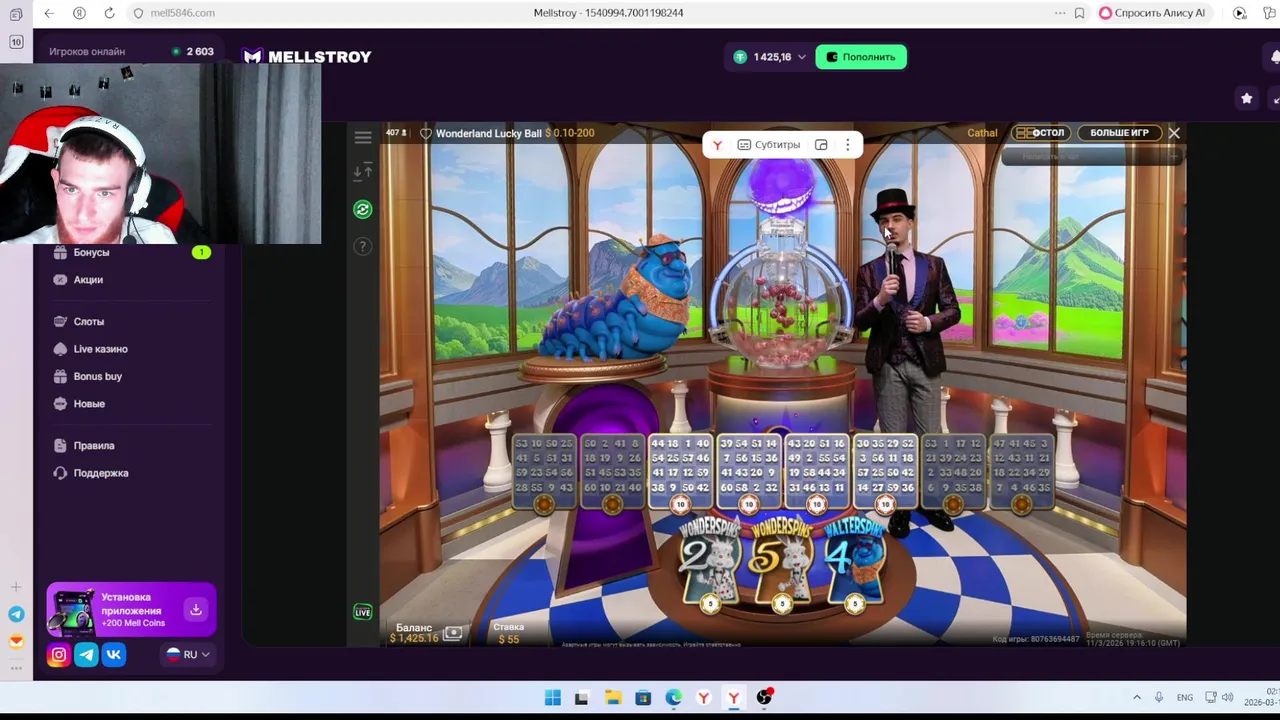Click the cash icon next to Баланс

[x=452, y=633]
